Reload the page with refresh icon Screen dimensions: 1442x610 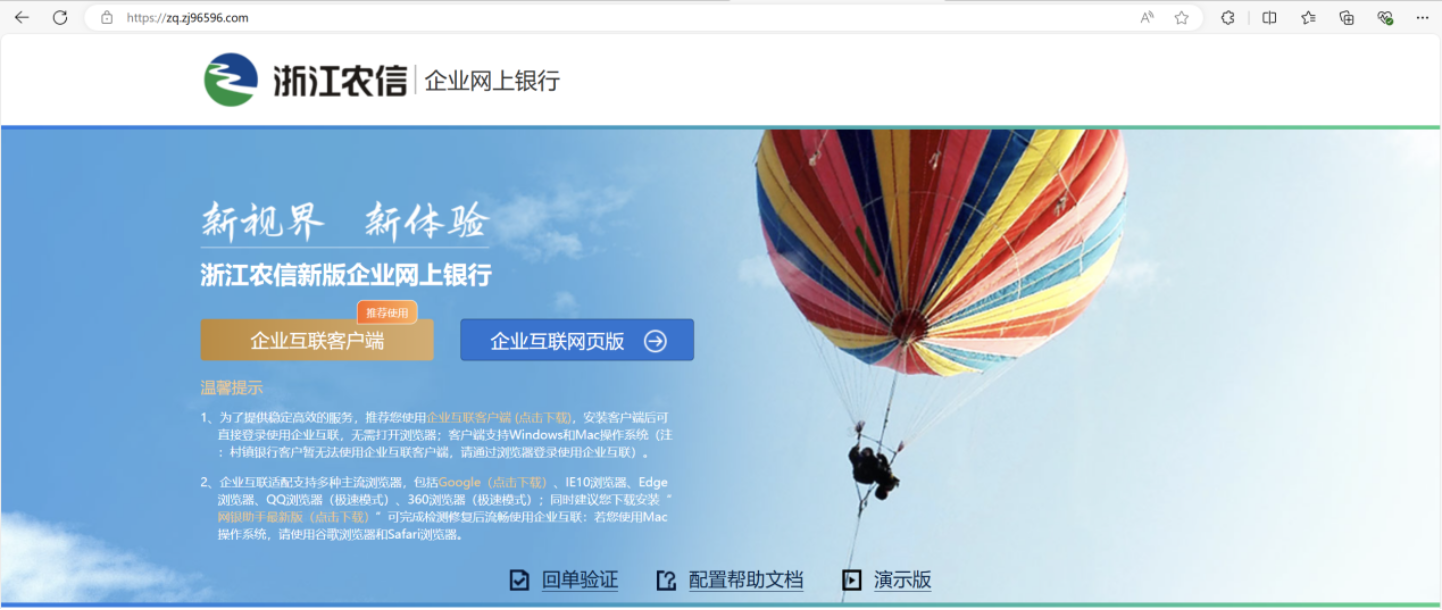coord(59,17)
